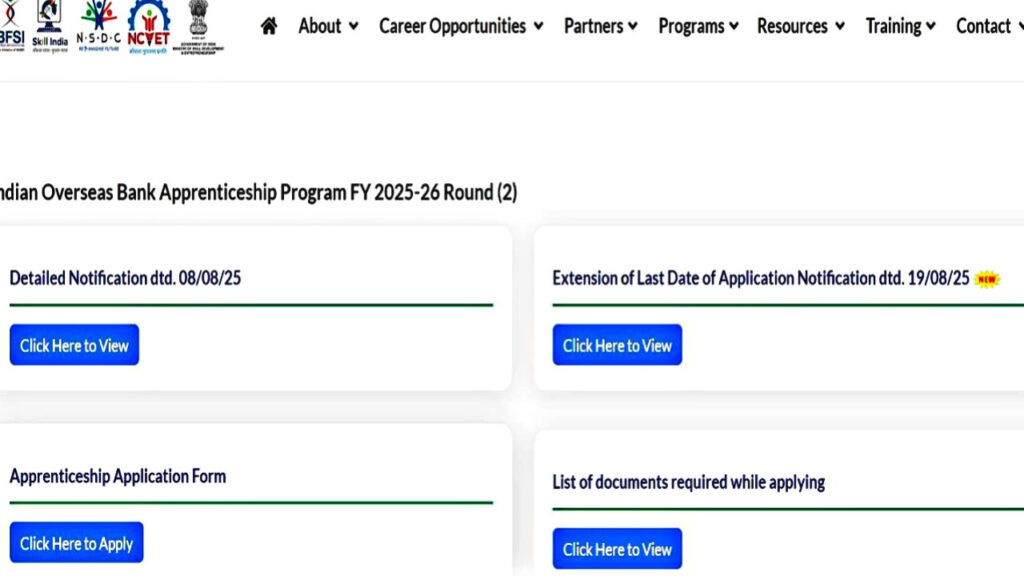1024x576 pixels.
Task: Click the NCVET logo
Action: coord(149,26)
